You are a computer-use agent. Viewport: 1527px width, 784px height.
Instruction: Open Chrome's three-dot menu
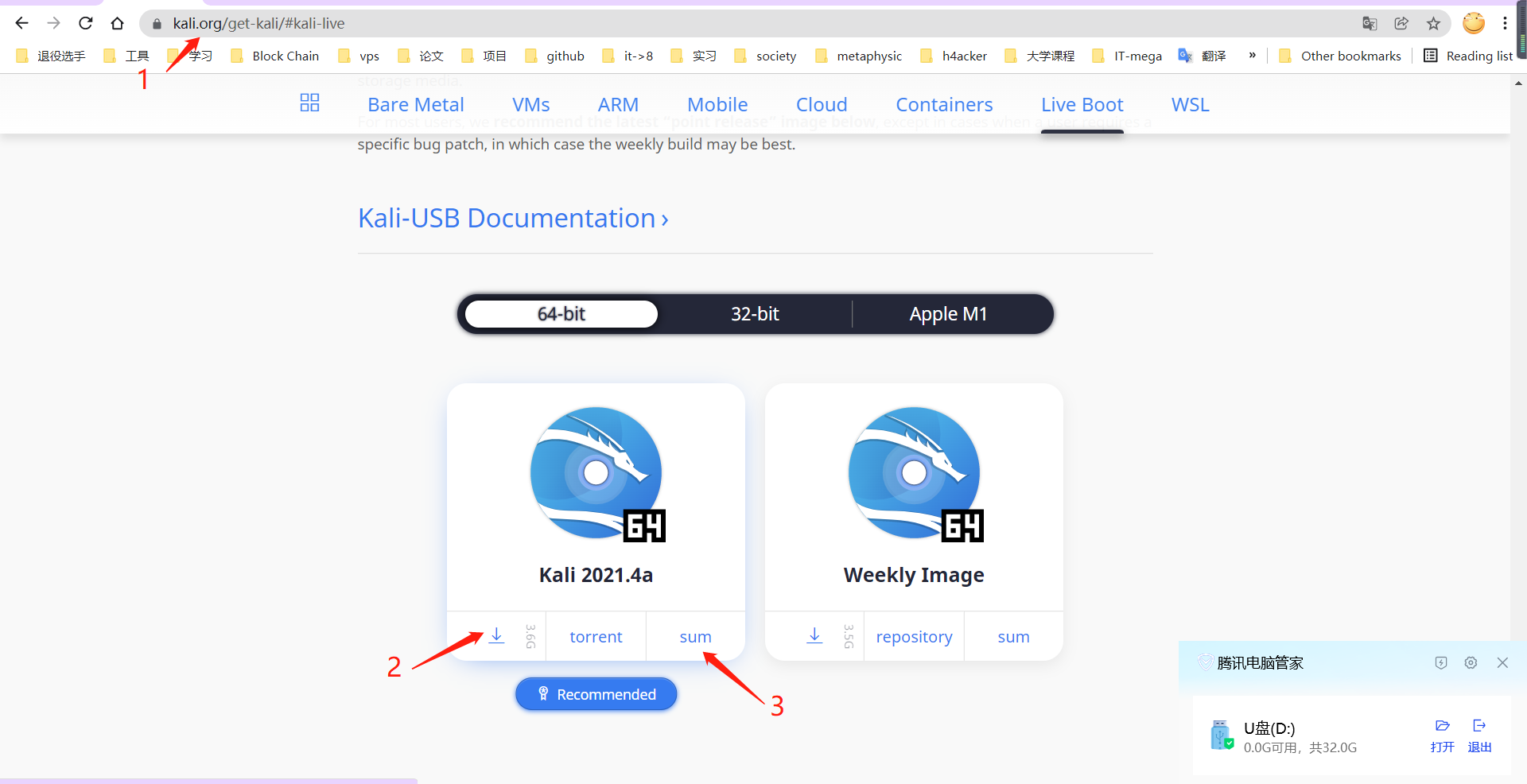pos(1506,23)
